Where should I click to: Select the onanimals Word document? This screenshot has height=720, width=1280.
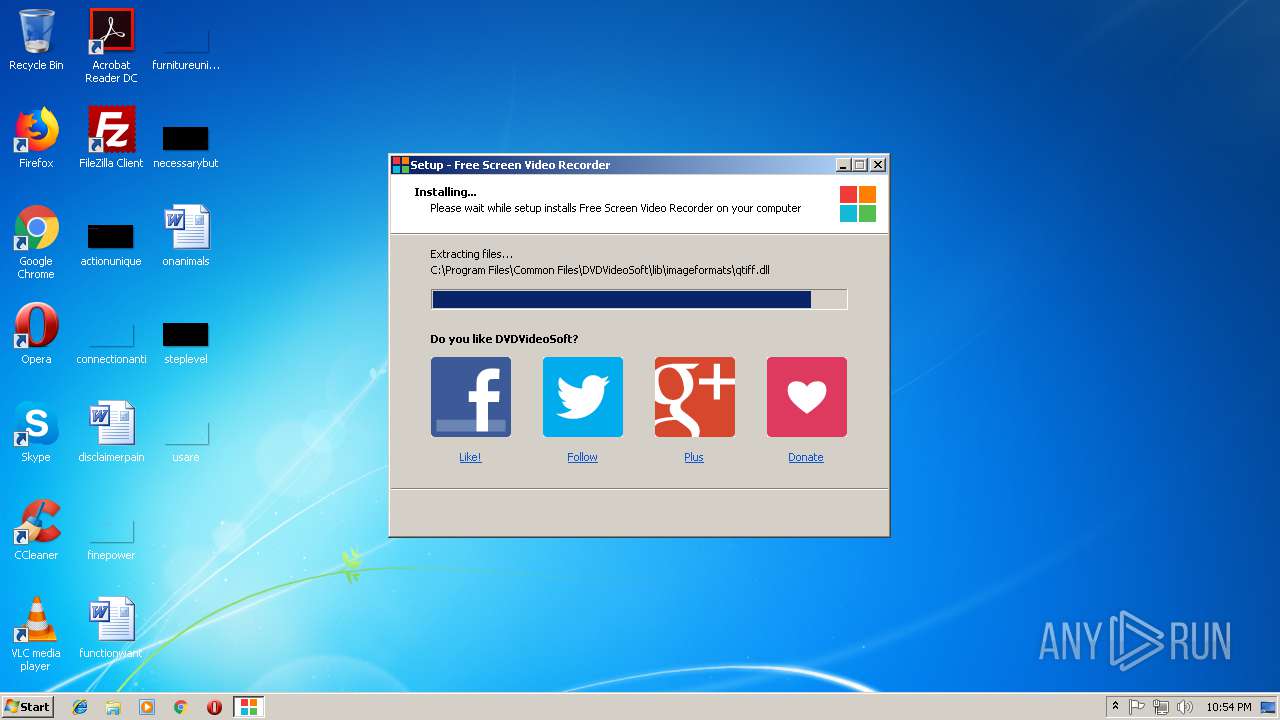(186, 236)
